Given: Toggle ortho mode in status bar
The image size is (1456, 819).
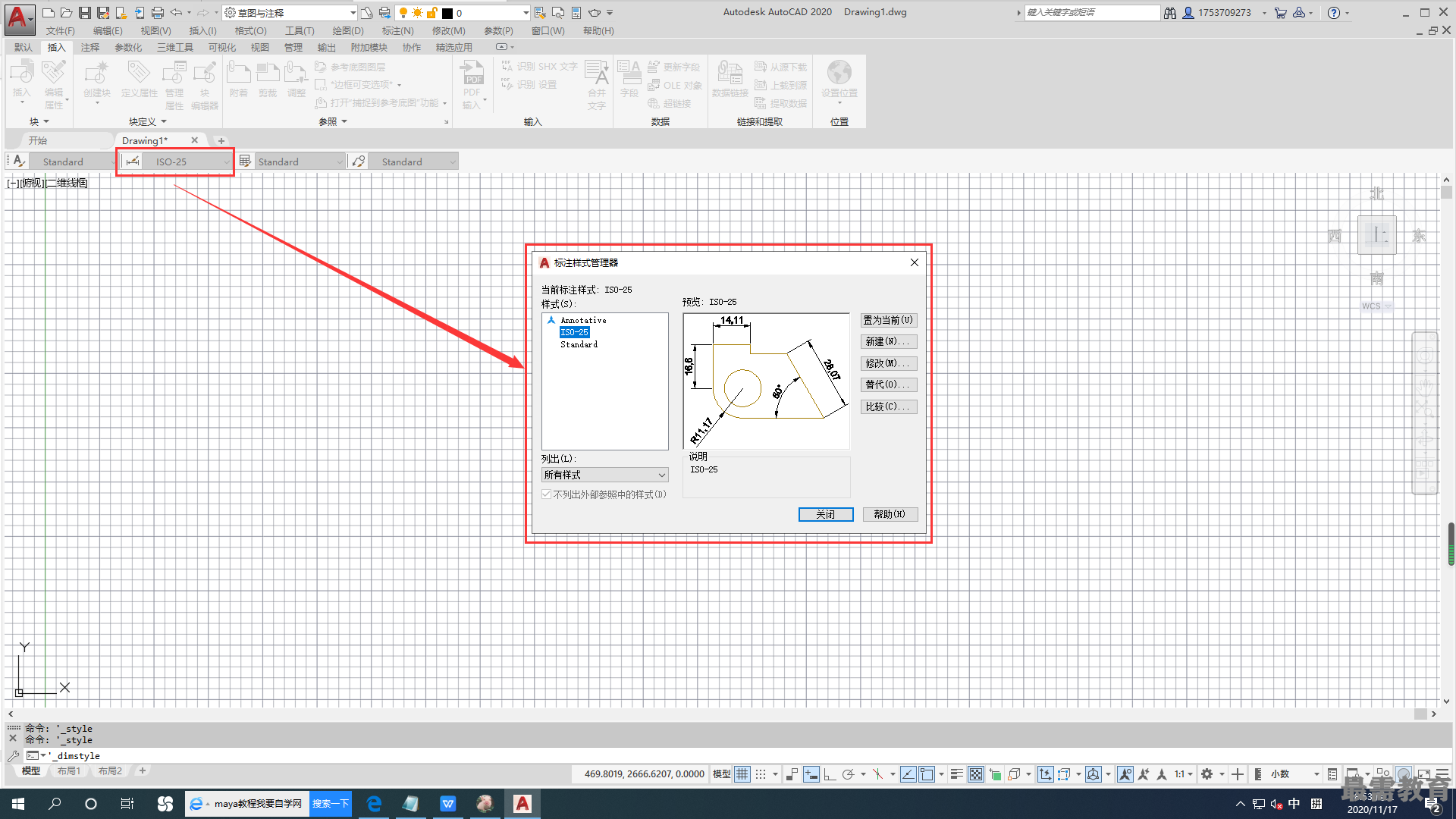Looking at the screenshot, I should (830, 774).
